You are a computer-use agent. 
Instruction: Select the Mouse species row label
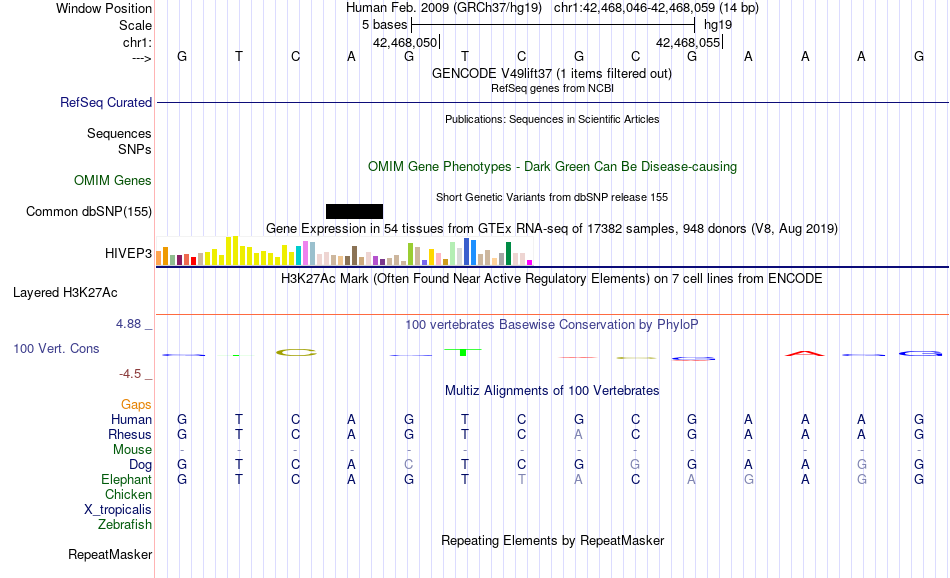click(x=132, y=450)
